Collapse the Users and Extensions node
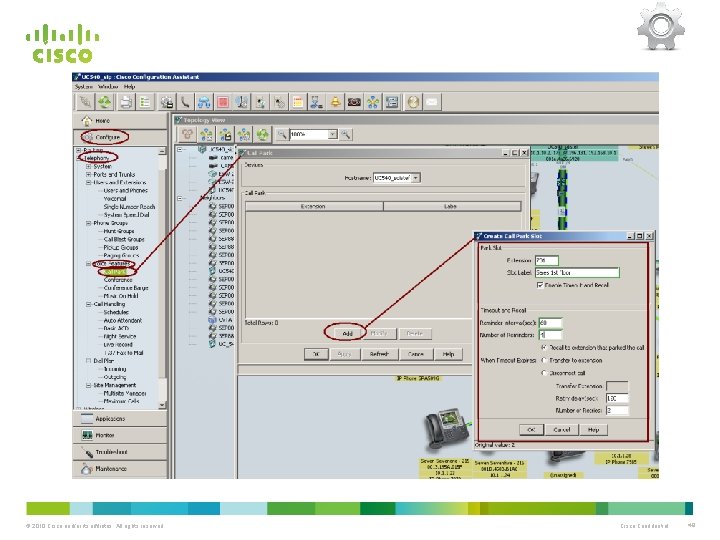Viewport: 720px width, 540px height. coord(88,182)
